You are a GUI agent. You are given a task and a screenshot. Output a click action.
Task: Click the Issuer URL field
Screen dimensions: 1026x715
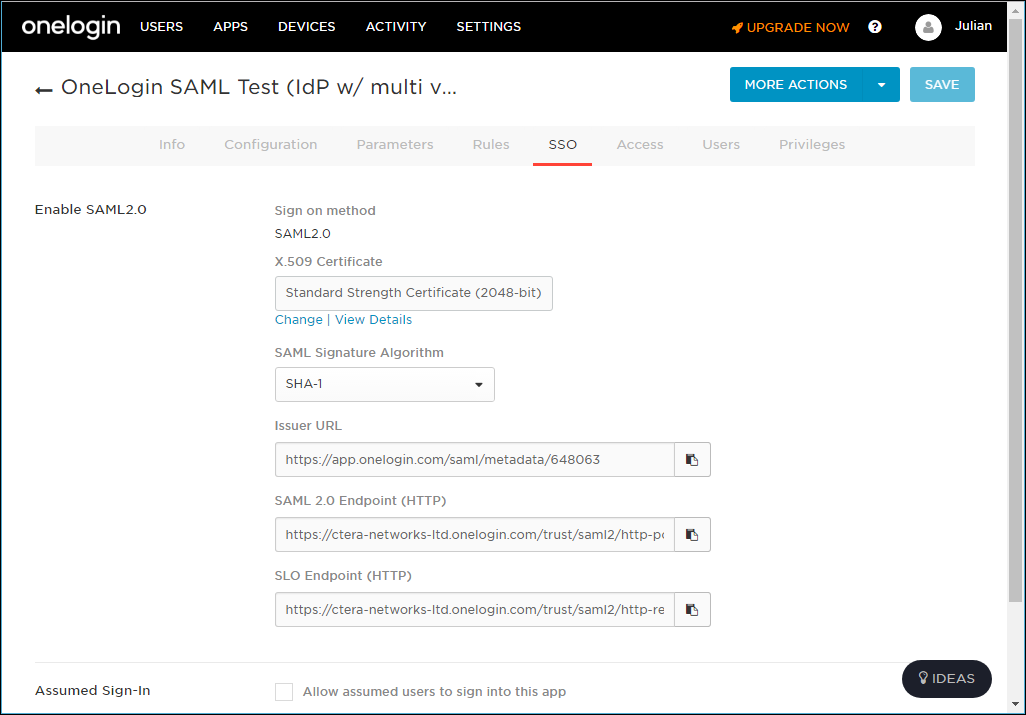point(475,460)
